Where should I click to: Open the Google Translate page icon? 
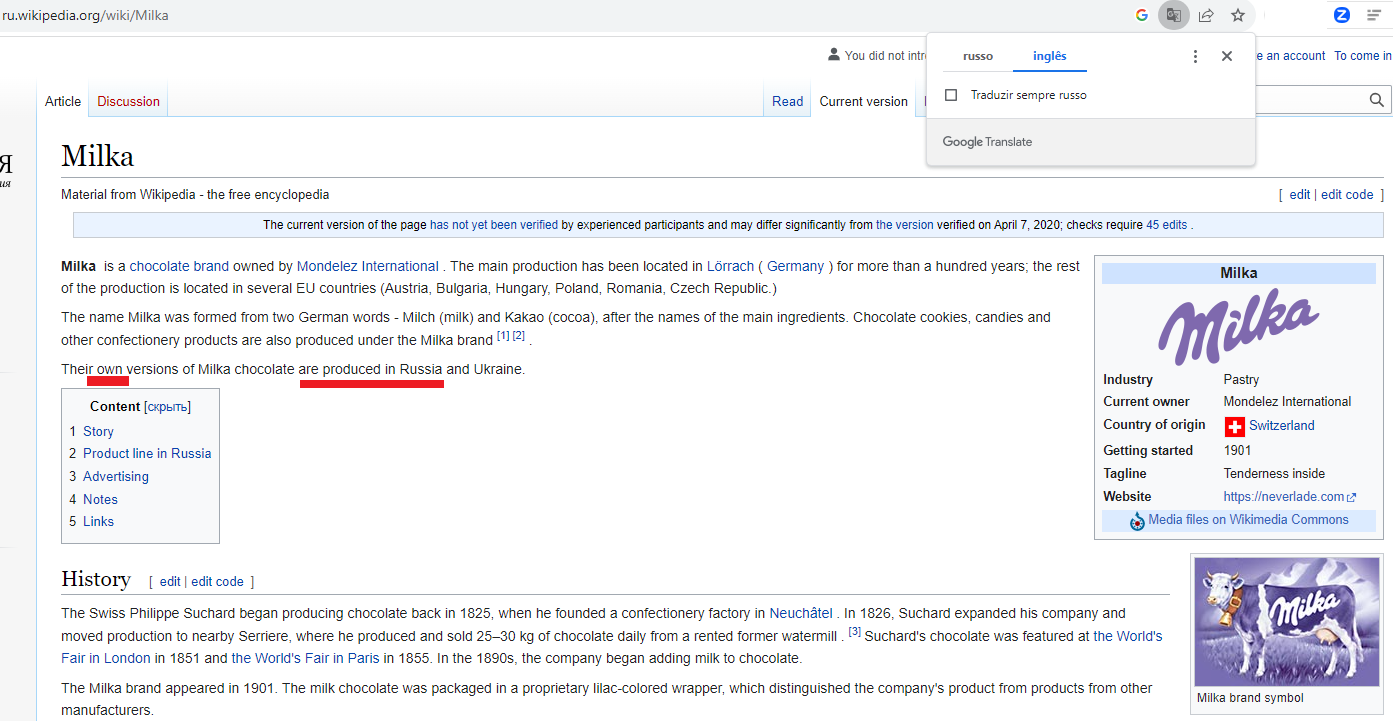click(x=1173, y=15)
